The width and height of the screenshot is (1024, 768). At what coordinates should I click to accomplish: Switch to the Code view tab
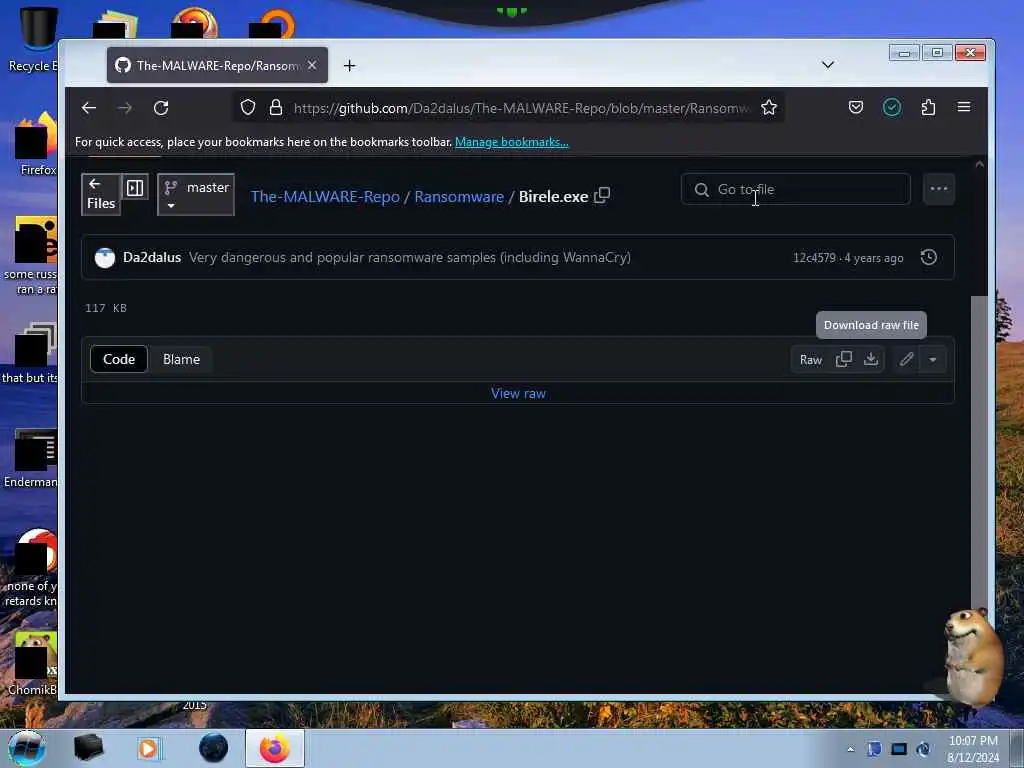(119, 359)
